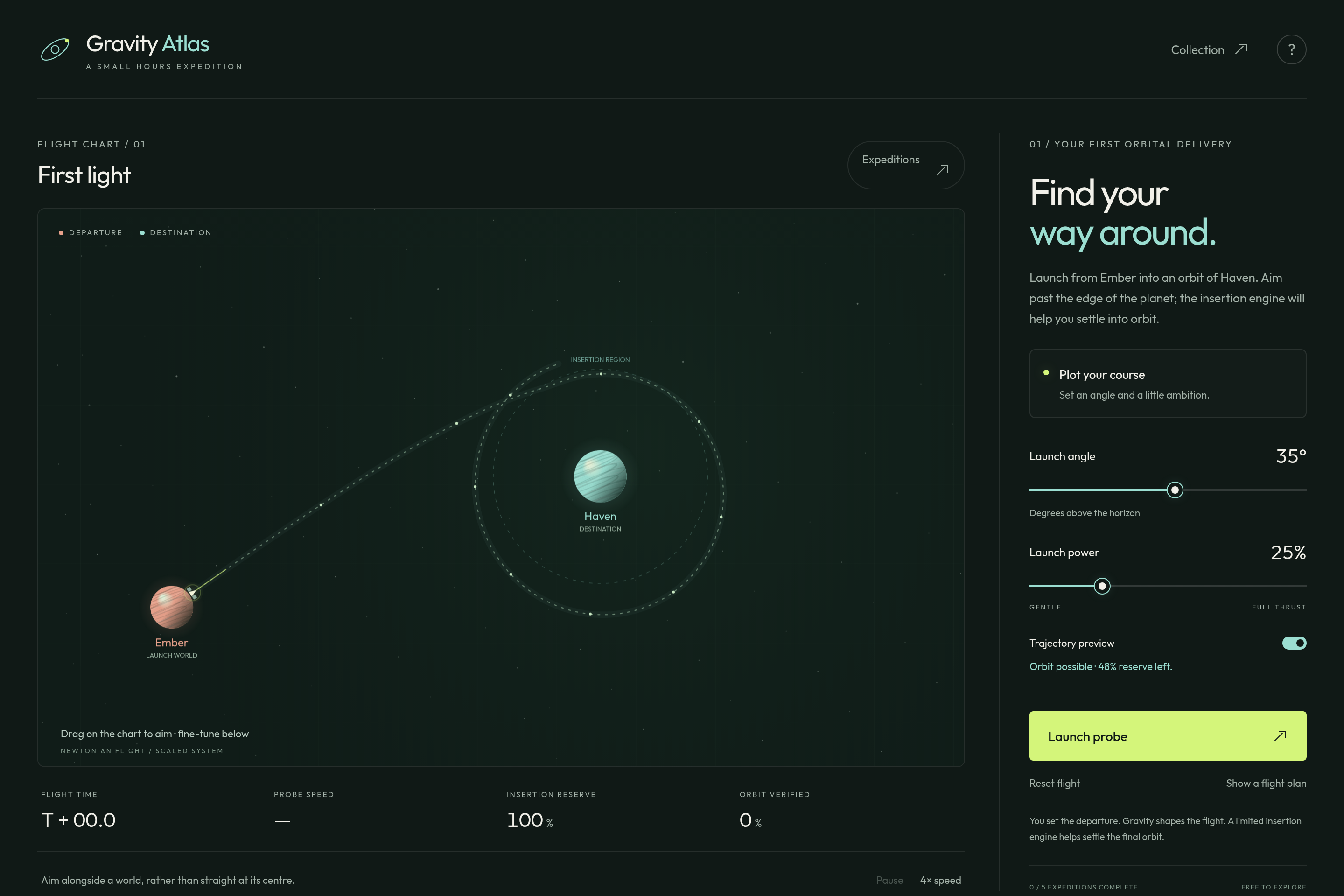Click the Haven destination planet
The image size is (1344, 896).
click(600, 476)
